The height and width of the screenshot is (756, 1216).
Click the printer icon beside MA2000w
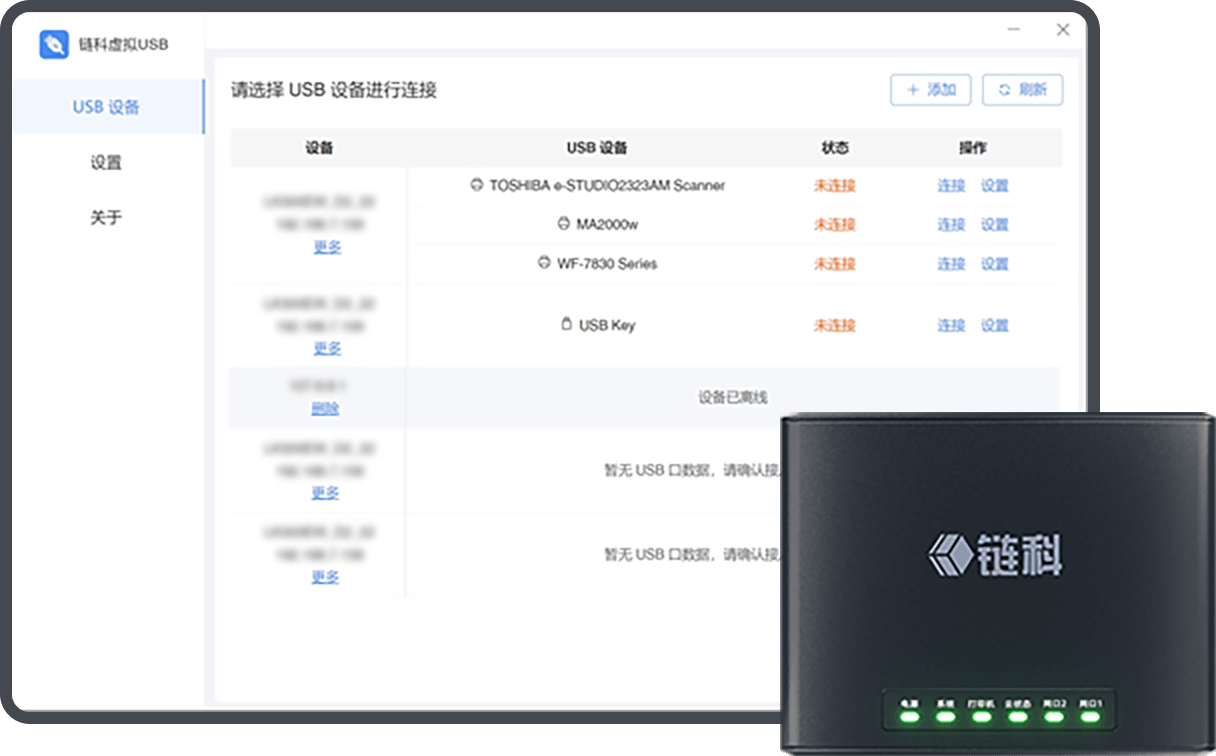click(564, 224)
